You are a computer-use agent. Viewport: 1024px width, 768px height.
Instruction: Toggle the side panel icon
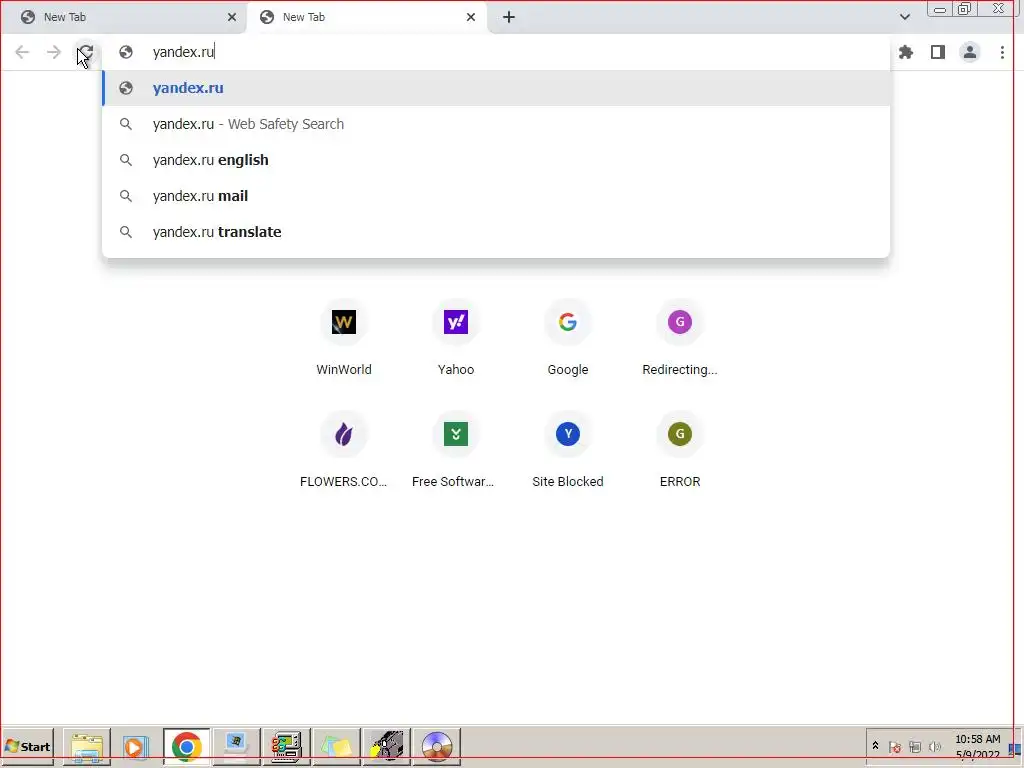click(938, 52)
